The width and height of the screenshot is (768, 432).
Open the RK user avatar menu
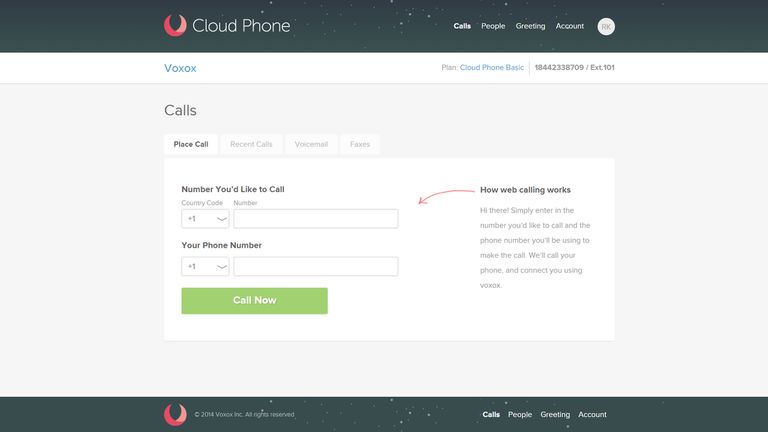[x=606, y=26]
